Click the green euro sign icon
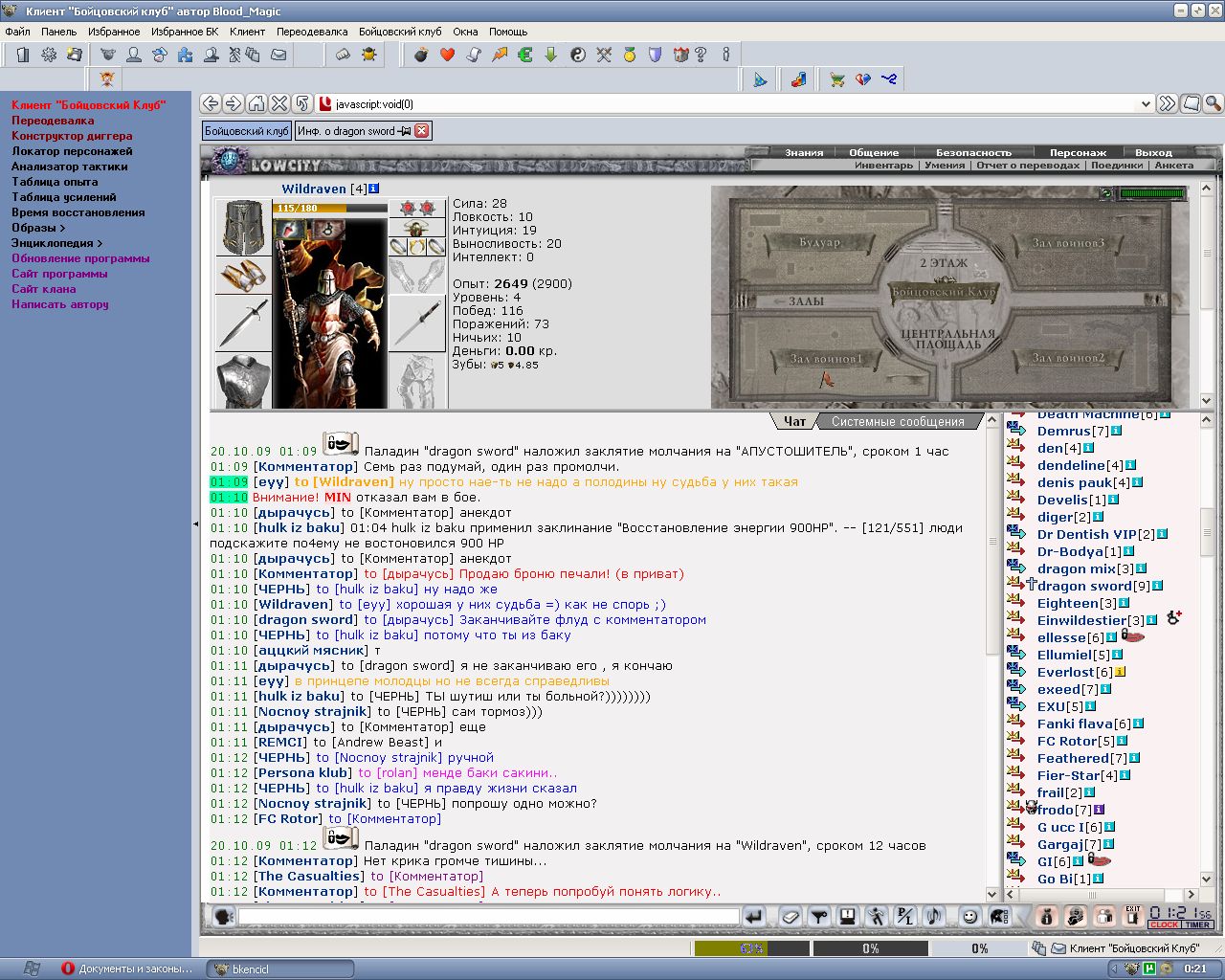Image resolution: width=1225 pixels, height=980 pixels. (x=524, y=55)
